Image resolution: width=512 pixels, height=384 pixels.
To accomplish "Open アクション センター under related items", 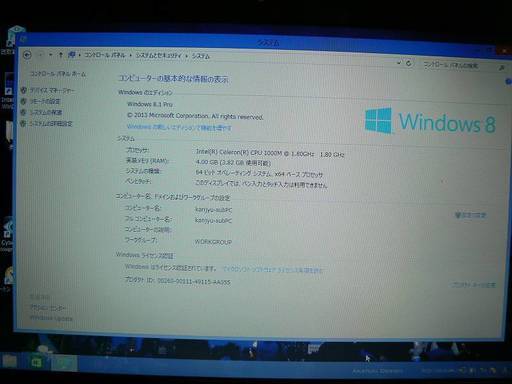I will [48, 308].
